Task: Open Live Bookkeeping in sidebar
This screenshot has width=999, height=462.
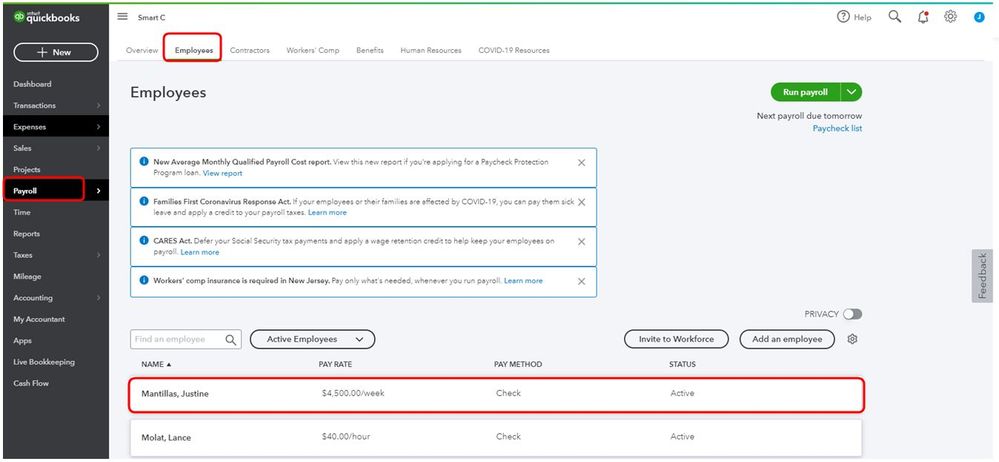Action: 44,362
